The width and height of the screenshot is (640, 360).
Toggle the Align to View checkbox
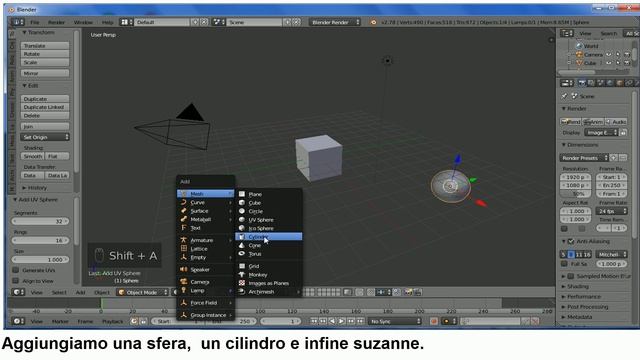coord(16,281)
